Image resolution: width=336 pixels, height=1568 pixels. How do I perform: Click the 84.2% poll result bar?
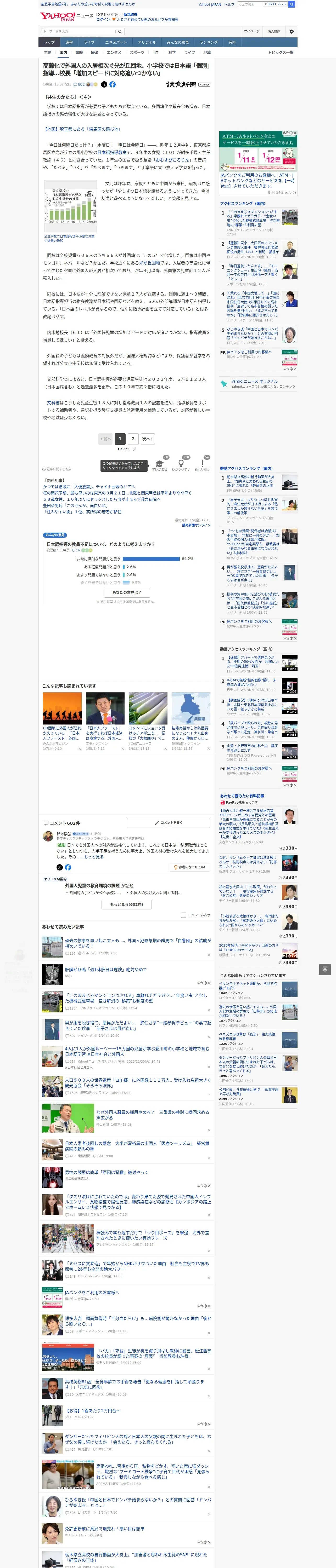(x=151, y=559)
